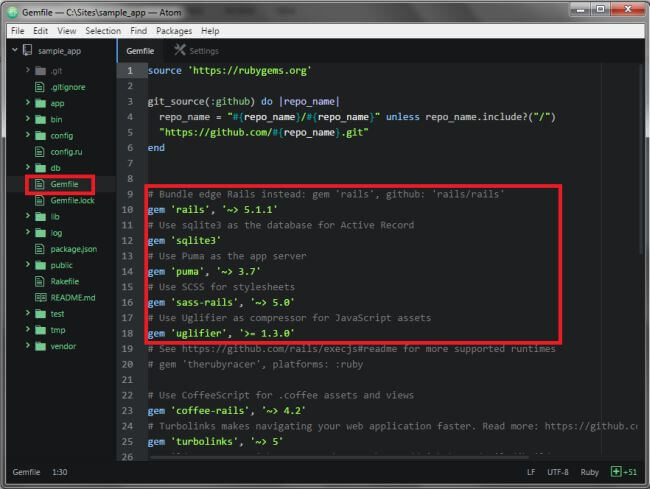
Task: Click the editor vertical scrollbar
Action: [x=640, y=160]
